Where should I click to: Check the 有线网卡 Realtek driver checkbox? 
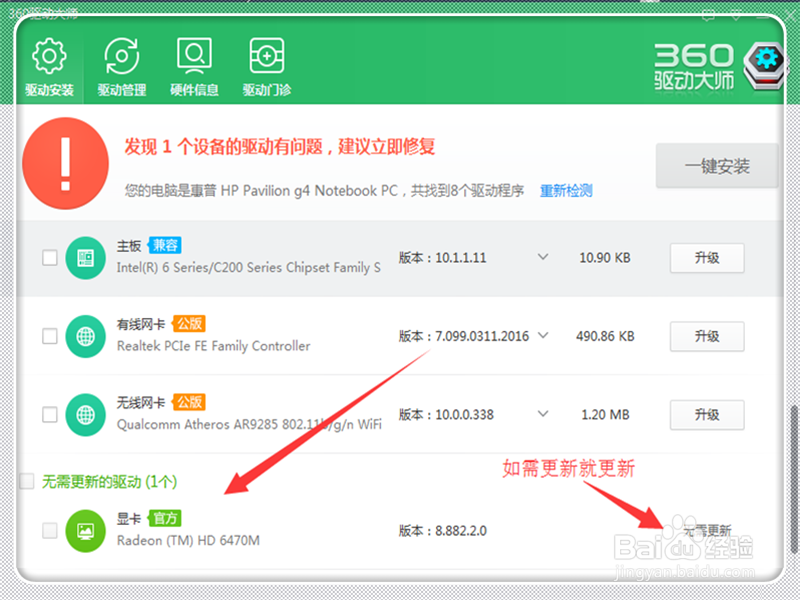click(x=49, y=336)
